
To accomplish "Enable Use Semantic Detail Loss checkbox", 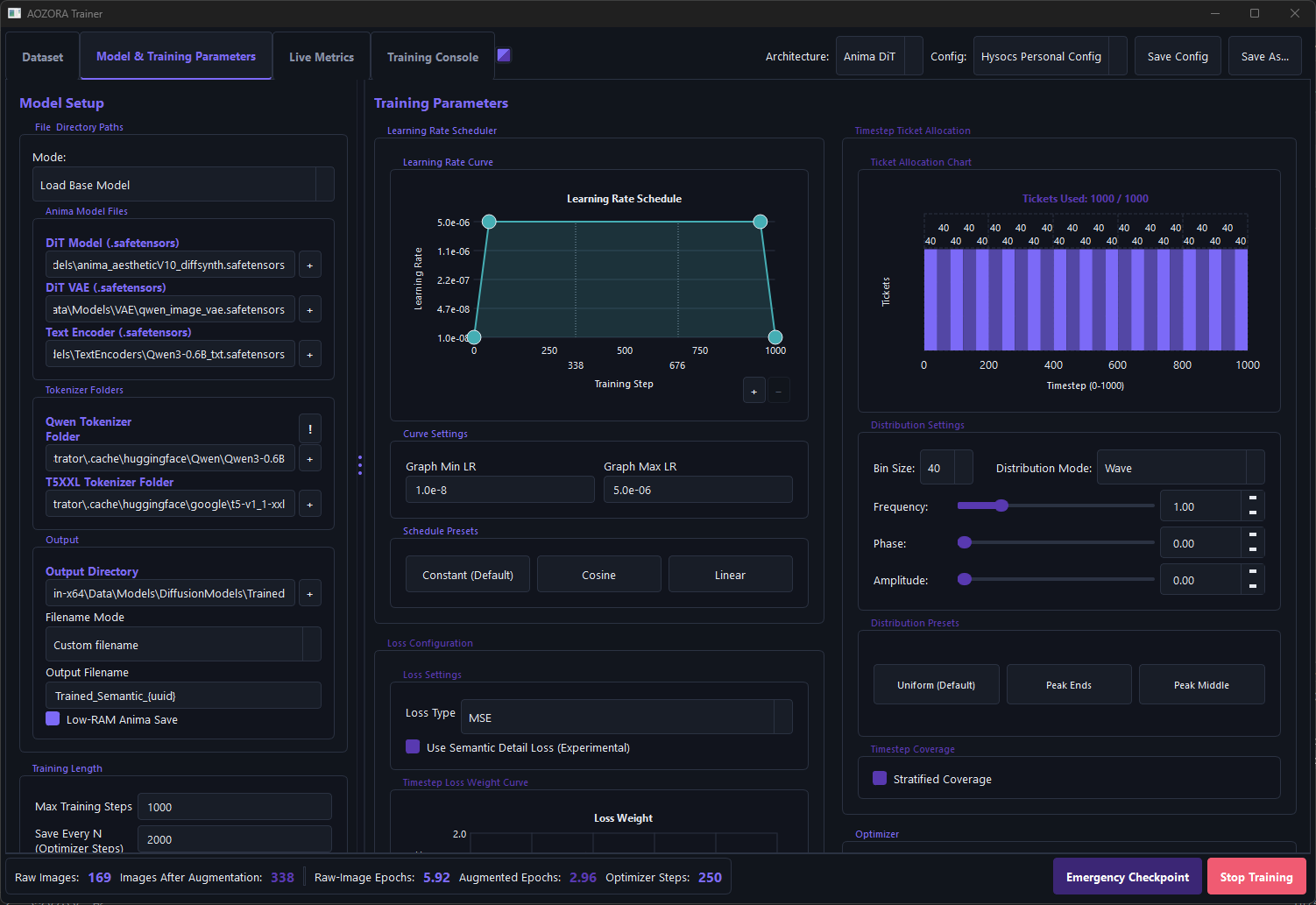I will [x=413, y=746].
